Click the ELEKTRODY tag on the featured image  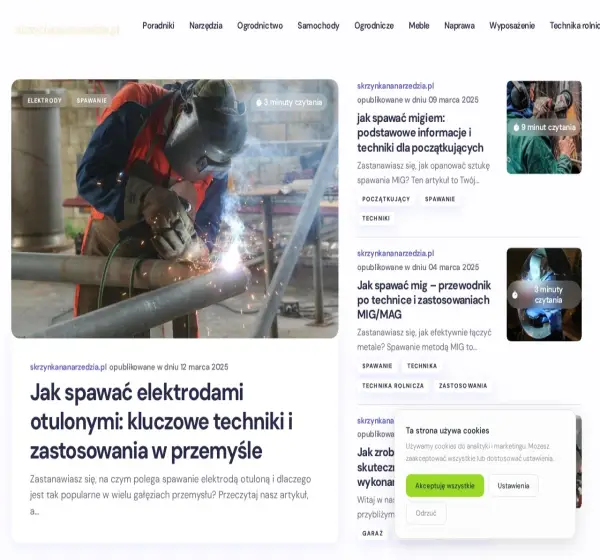pyautogui.click(x=44, y=101)
